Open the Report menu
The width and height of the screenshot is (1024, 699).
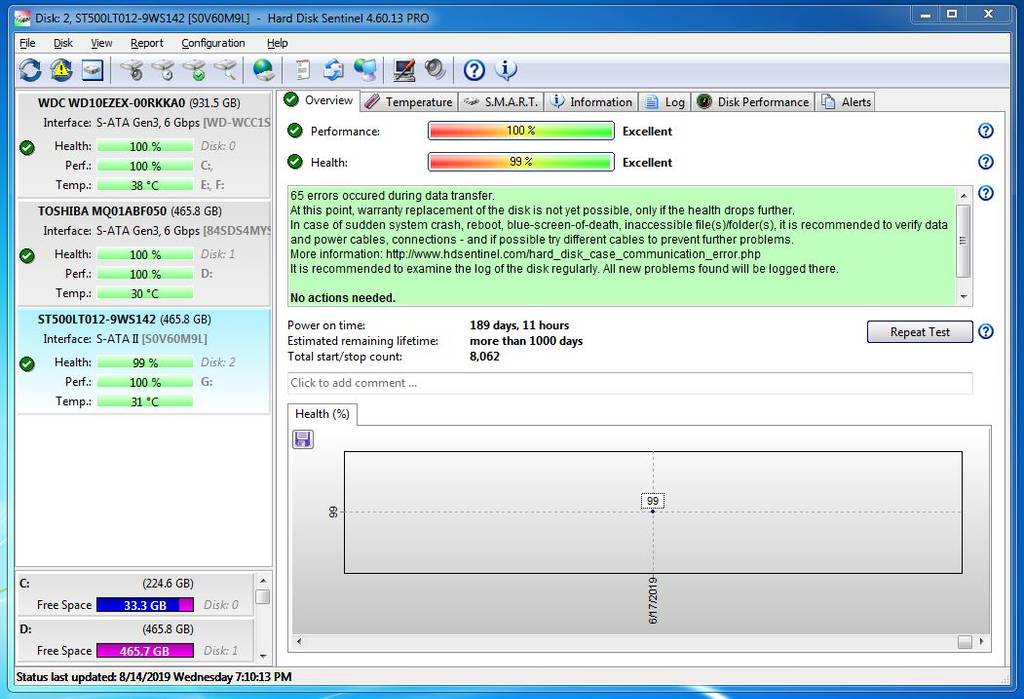coord(147,43)
